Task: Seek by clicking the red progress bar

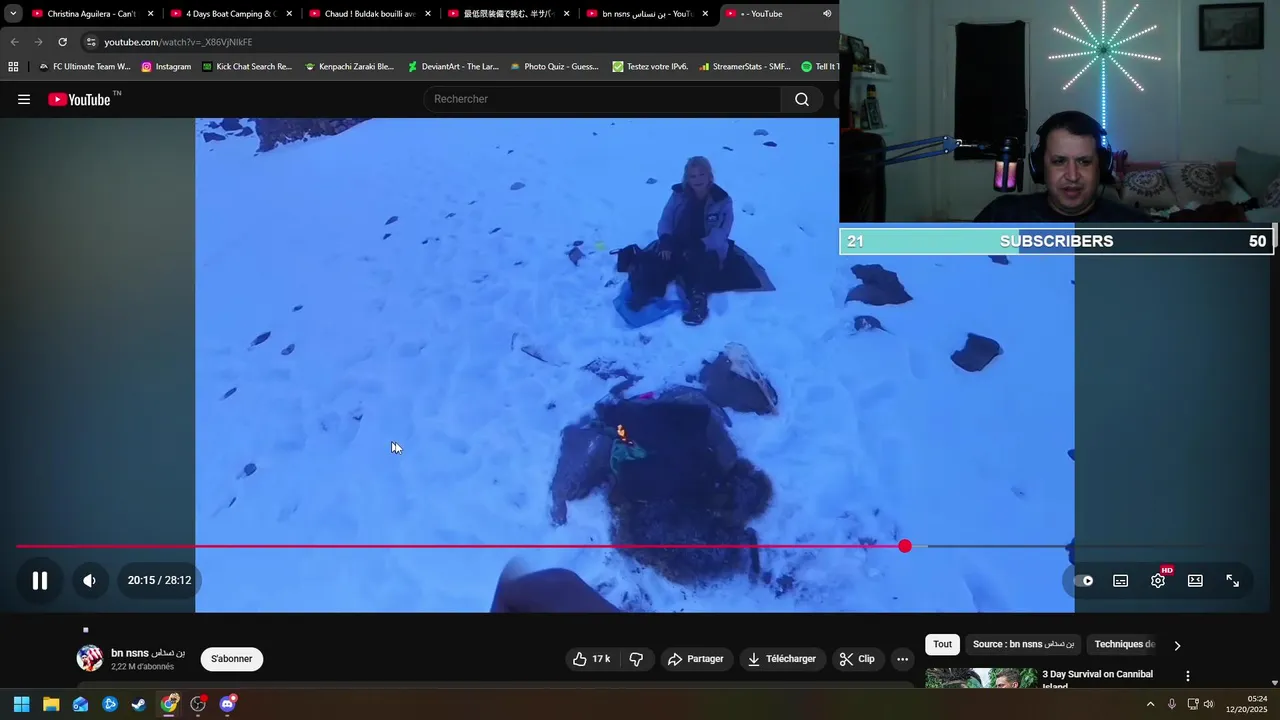Action: [x=460, y=546]
